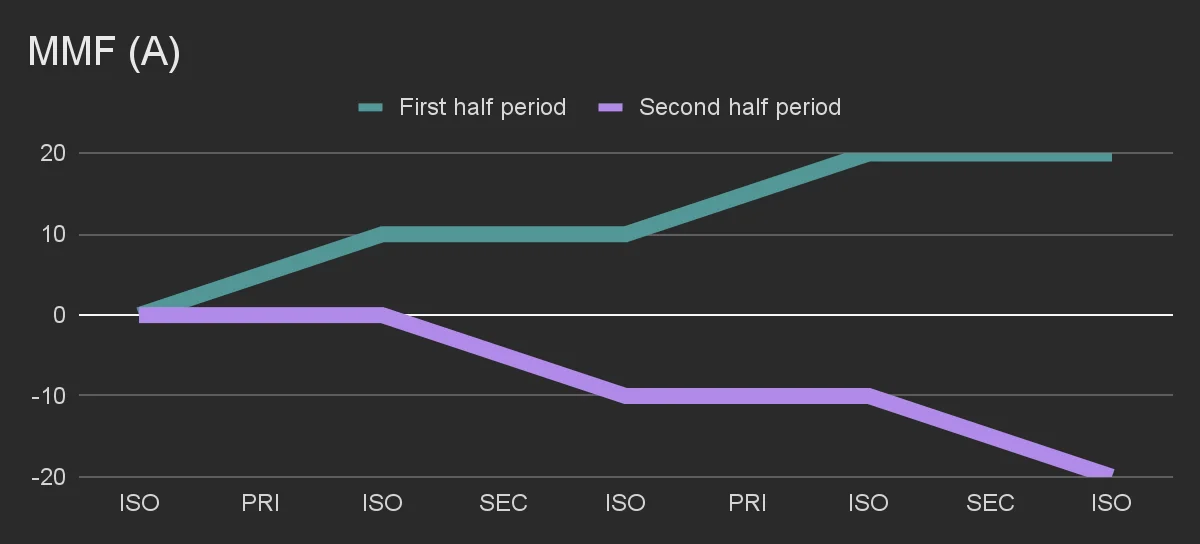The width and height of the screenshot is (1200, 544).
Task: Click the teal First half period legend swatch
Action: pyautogui.click(x=370, y=107)
